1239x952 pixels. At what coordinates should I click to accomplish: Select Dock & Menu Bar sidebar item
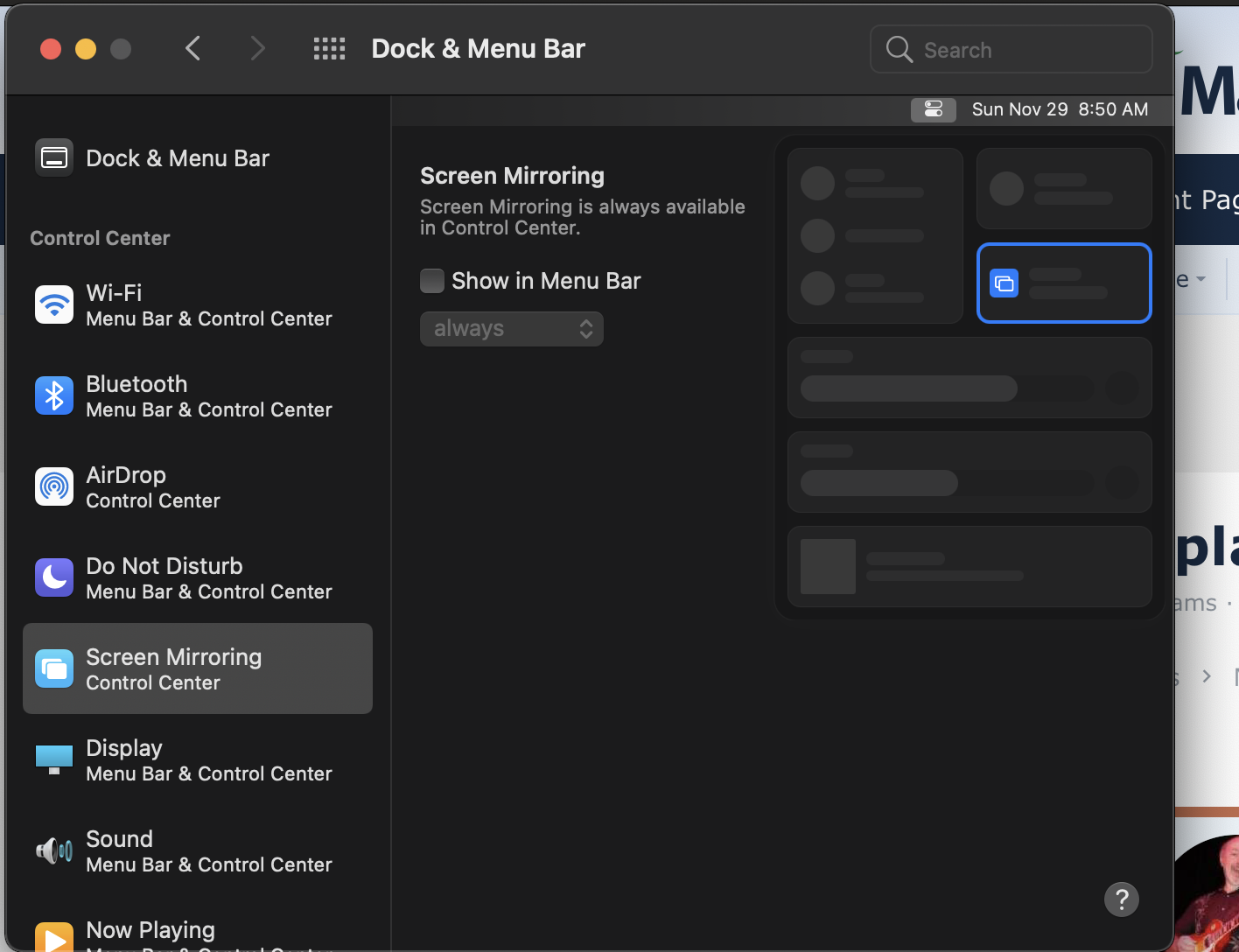178,158
